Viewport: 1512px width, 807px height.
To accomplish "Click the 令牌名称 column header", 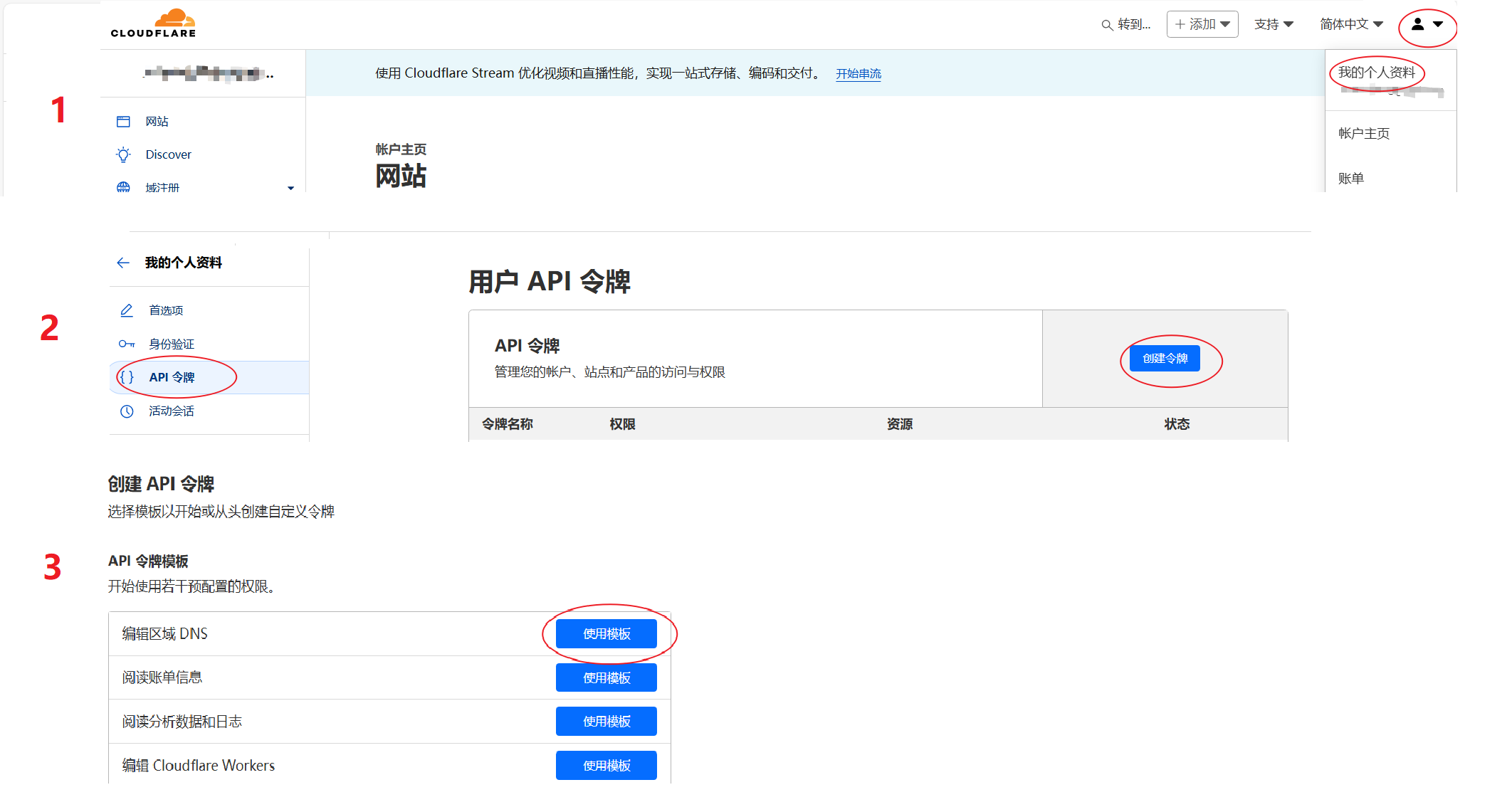I will [x=508, y=424].
